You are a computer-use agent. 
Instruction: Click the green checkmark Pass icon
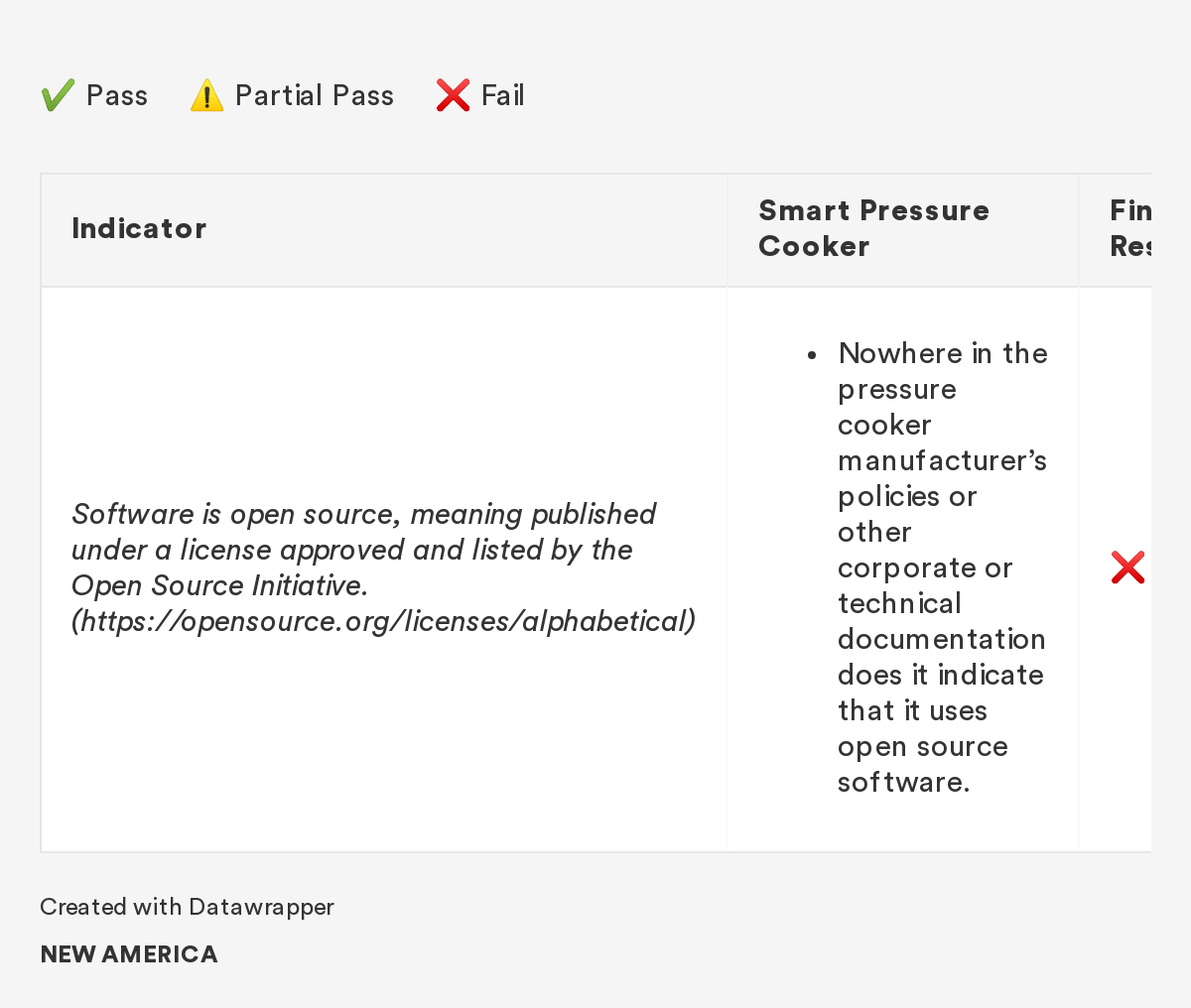coord(58,96)
